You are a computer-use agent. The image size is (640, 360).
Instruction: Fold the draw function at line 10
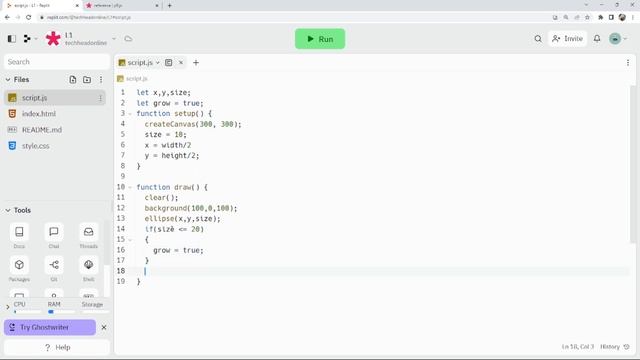pyautogui.click(x=130, y=187)
